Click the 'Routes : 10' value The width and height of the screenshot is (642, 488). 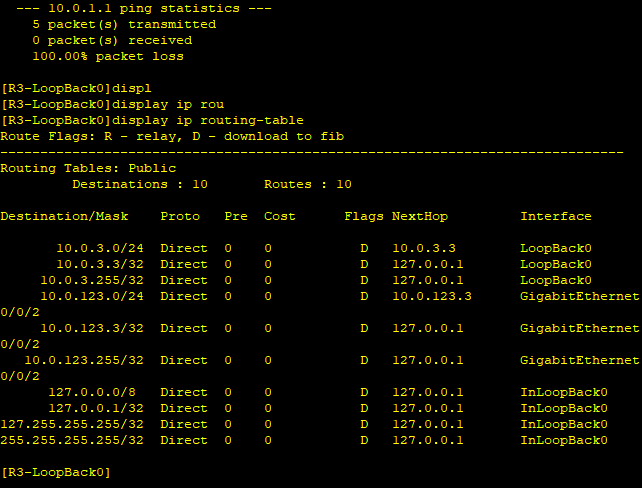(x=308, y=184)
